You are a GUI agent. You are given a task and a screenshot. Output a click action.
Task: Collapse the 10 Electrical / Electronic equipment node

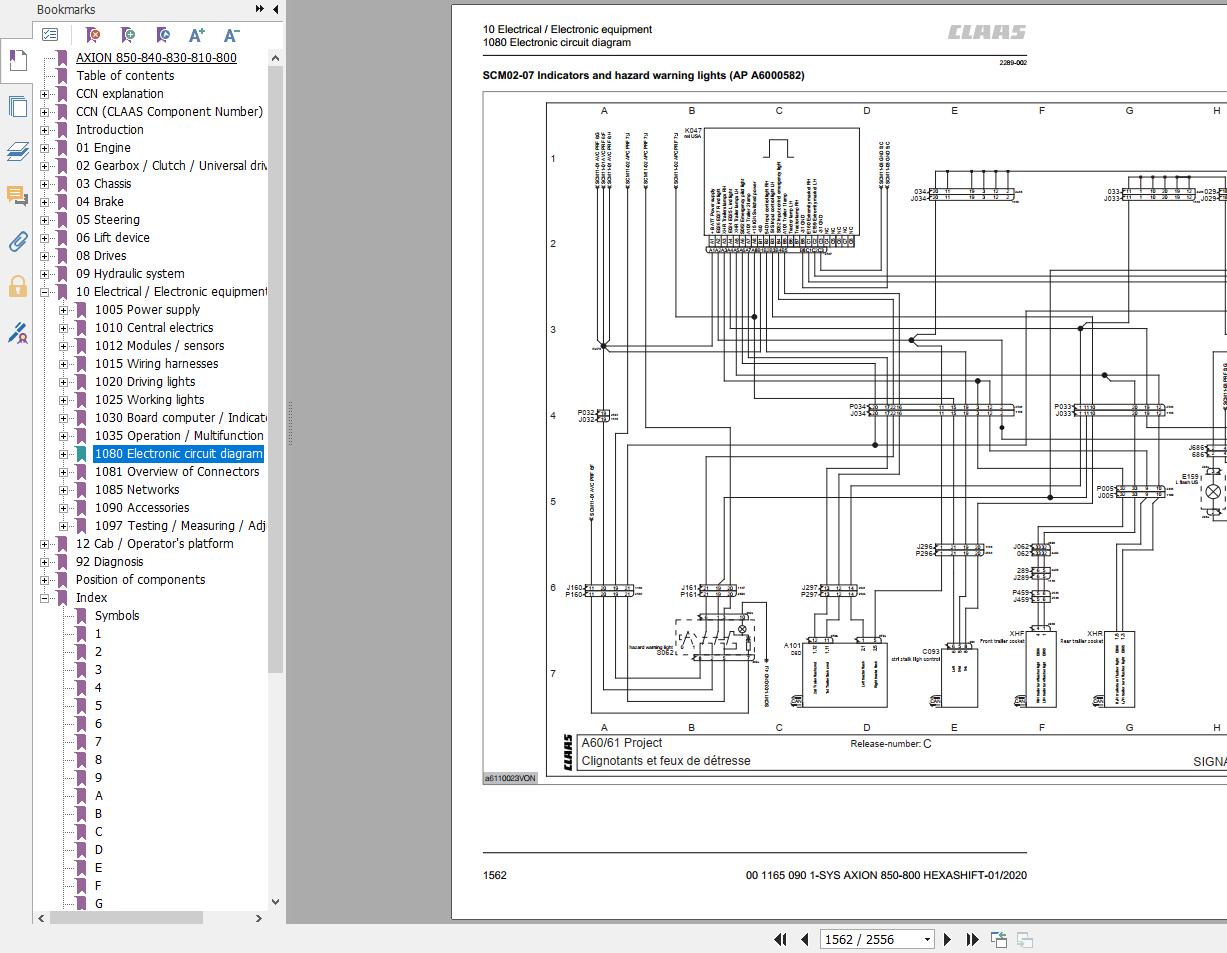pyautogui.click(x=44, y=292)
